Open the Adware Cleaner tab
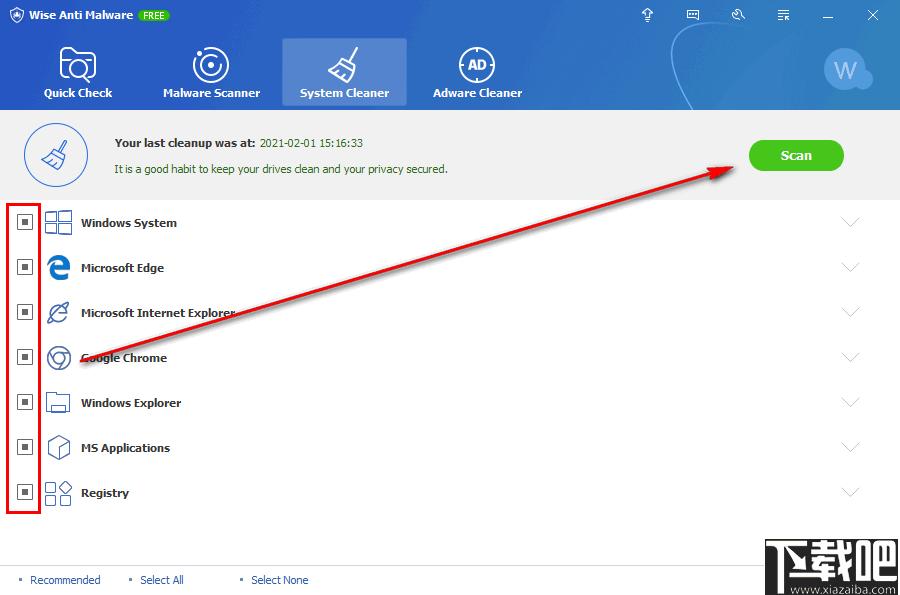The height and width of the screenshot is (595, 900). [478, 73]
